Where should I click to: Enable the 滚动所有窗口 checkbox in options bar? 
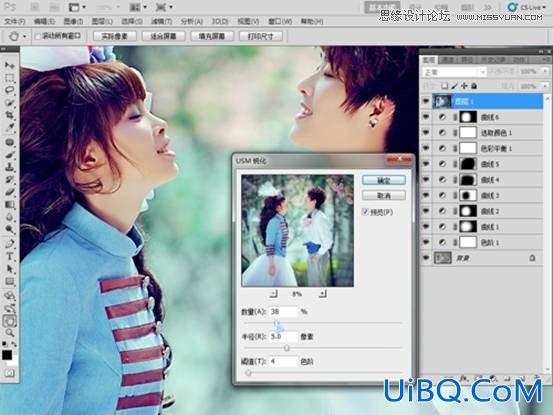(x=38, y=36)
